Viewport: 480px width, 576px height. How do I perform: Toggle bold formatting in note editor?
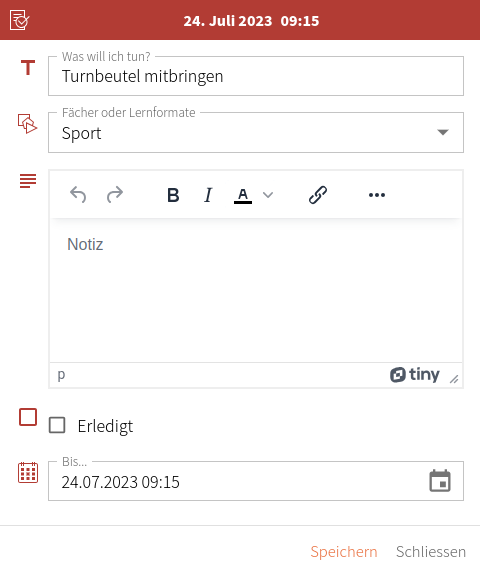(x=173, y=195)
